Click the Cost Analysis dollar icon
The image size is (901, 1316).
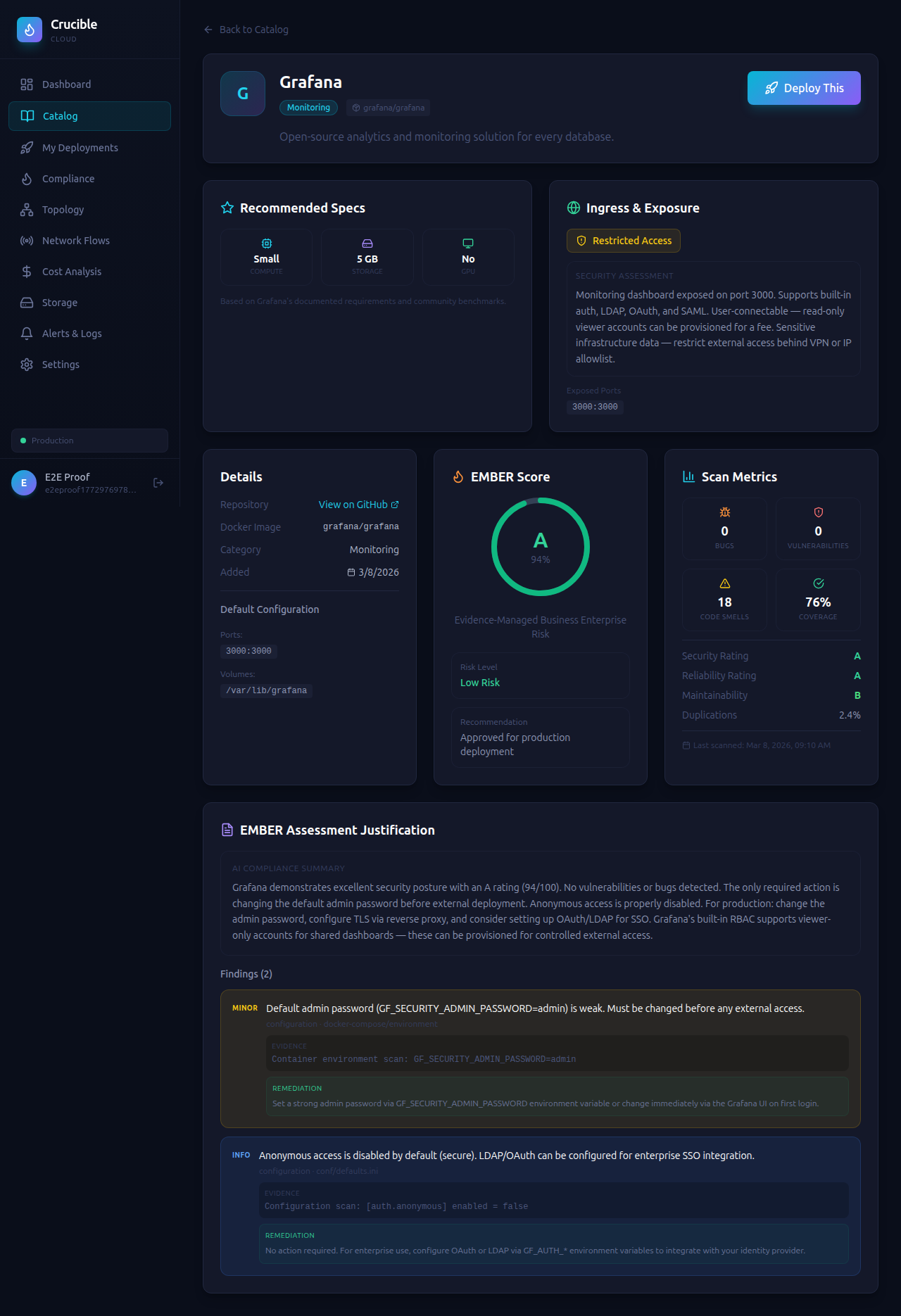click(x=27, y=272)
